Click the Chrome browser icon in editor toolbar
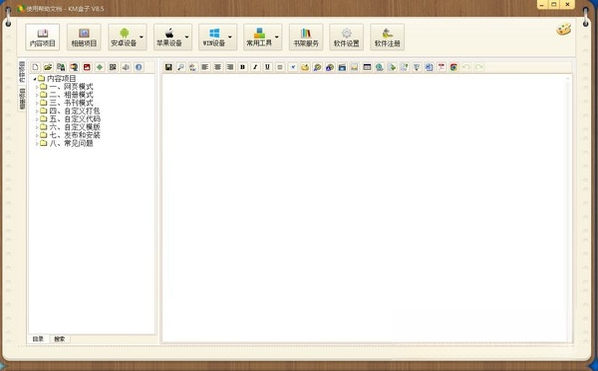The height and width of the screenshot is (371, 598). click(454, 67)
